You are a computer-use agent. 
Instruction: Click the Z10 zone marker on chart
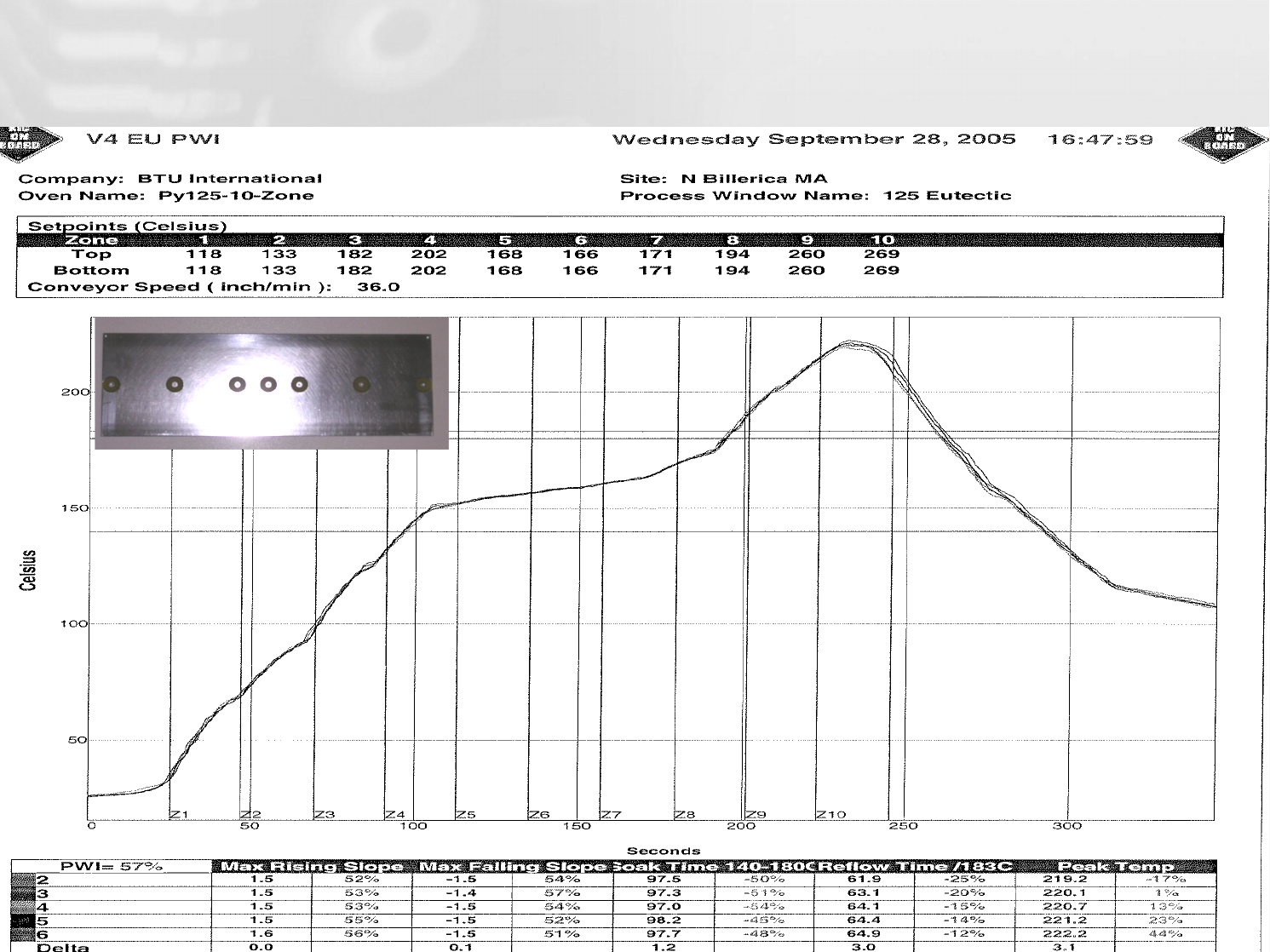click(831, 815)
